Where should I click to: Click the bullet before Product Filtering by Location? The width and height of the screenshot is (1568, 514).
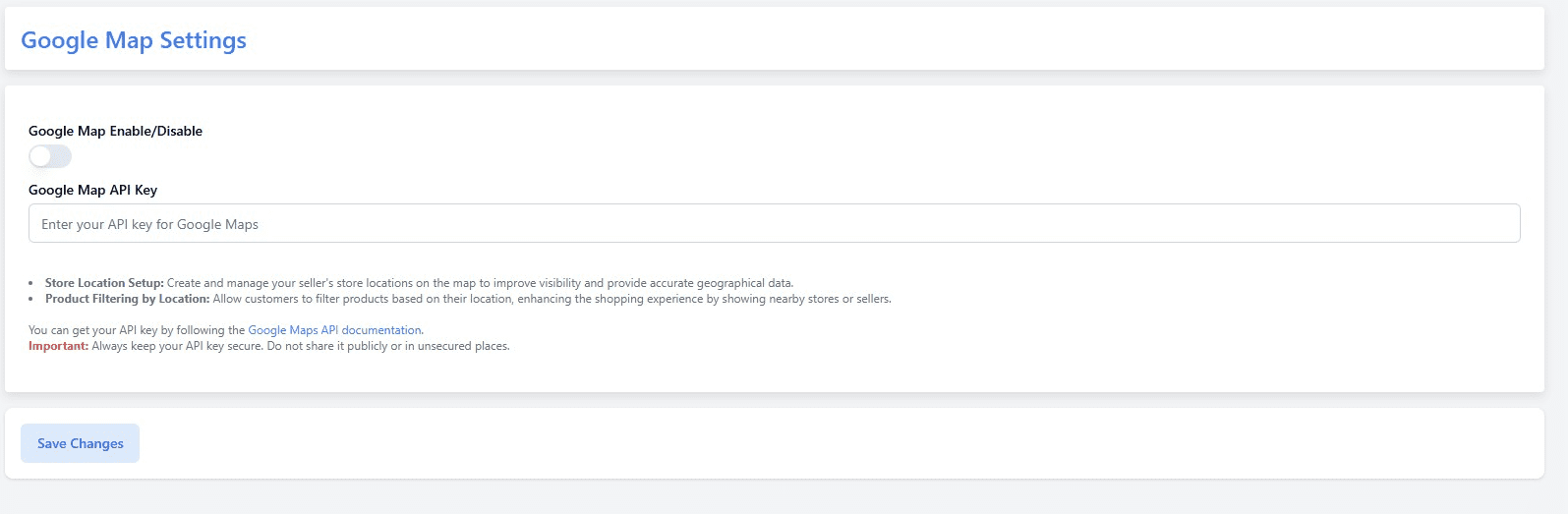point(31,300)
